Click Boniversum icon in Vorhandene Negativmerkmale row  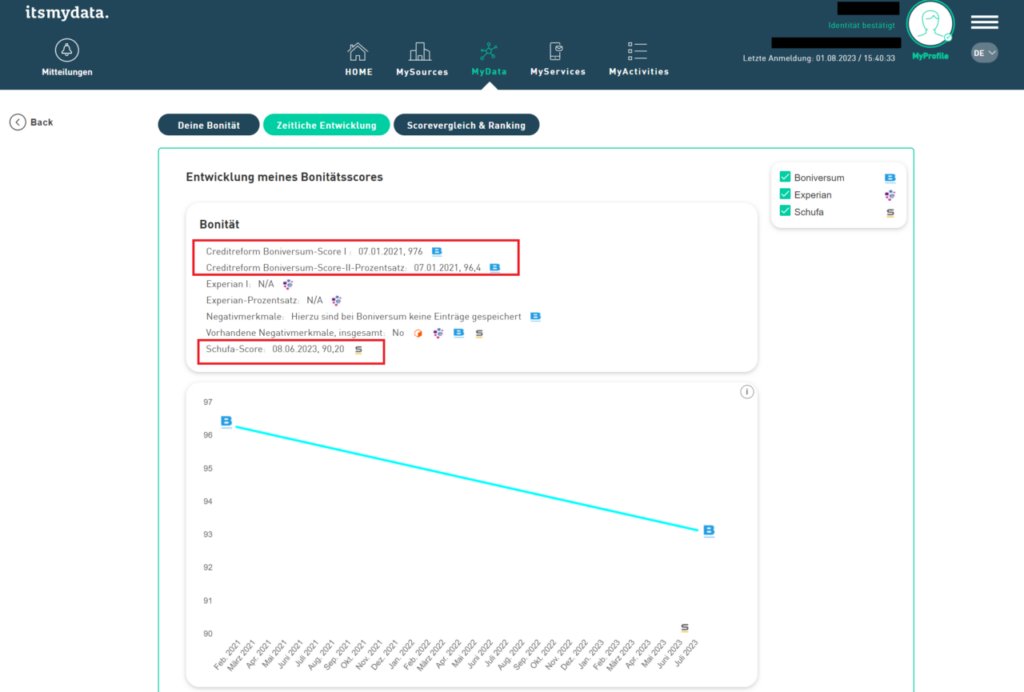tap(458, 333)
